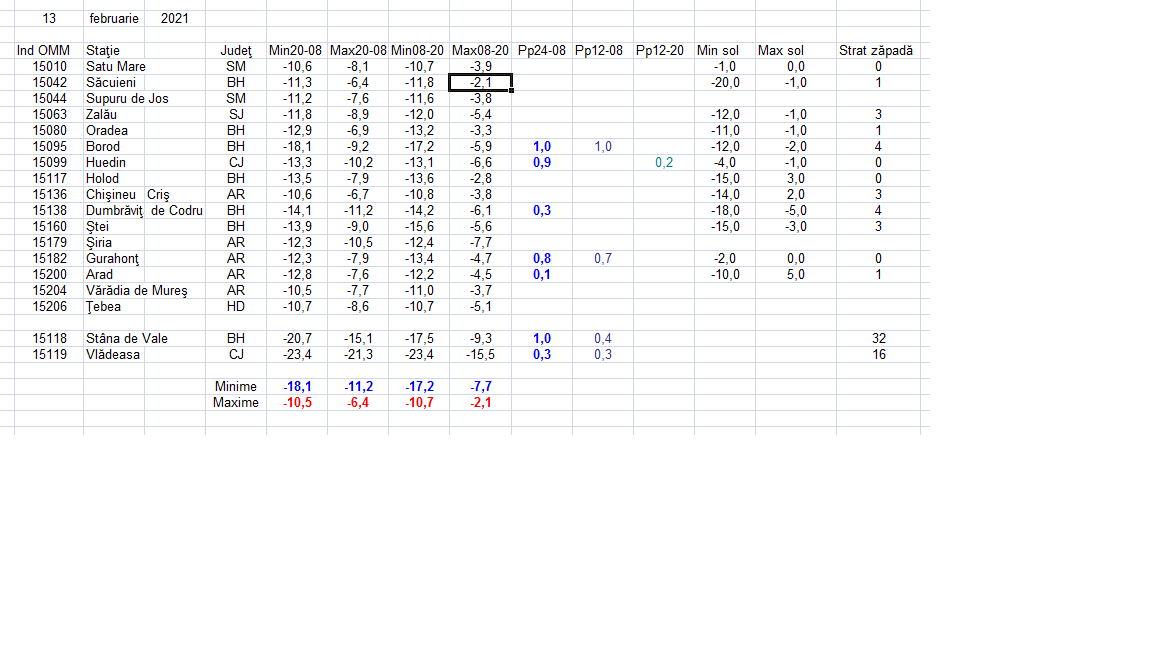Click the 'Oradea' station cell
This screenshot has height=648, width=1152.
(x=107, y=131)
